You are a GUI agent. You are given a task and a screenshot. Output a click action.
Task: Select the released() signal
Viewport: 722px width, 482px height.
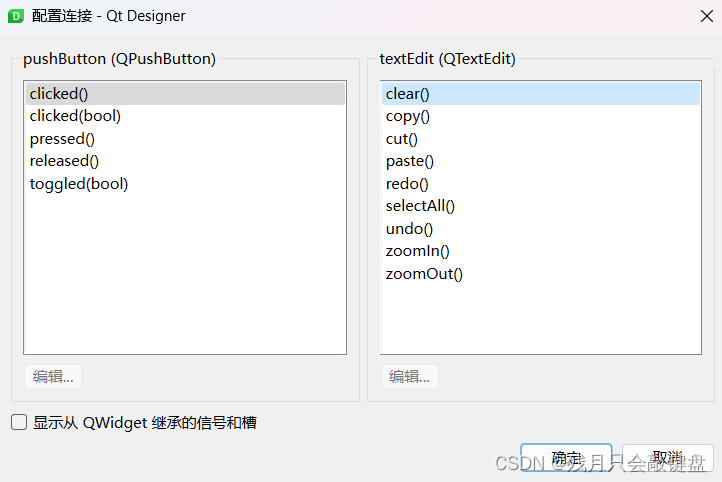pos(185,161)
